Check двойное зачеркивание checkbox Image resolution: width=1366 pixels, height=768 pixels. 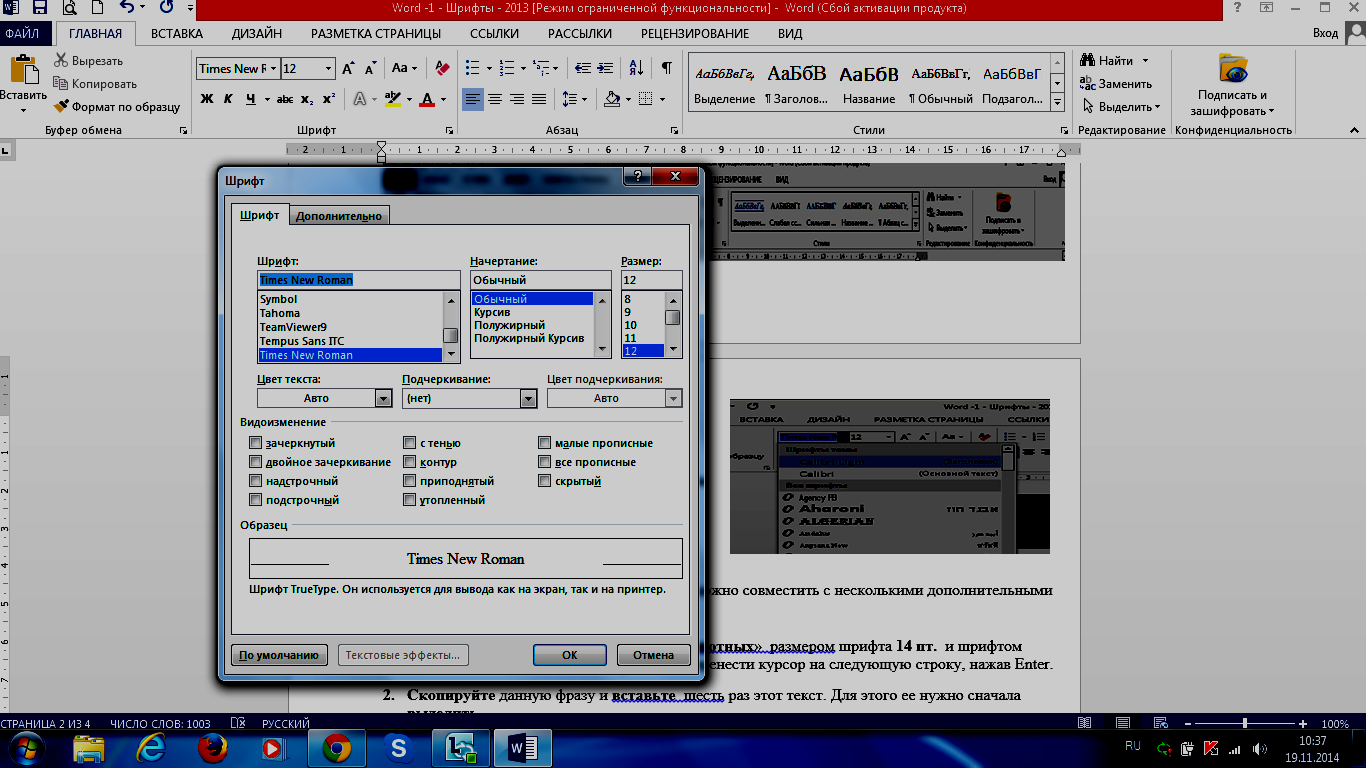point(256,462)
